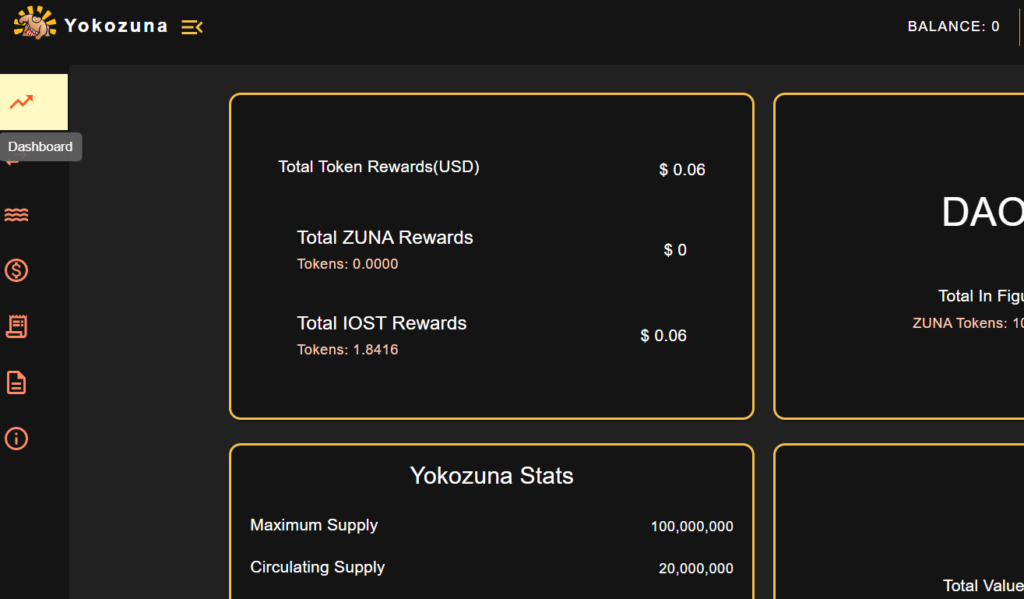Viewport: 1024px width, 599px height.
Task: Open the info circle sidebar icon
Action: coord(16,438)
